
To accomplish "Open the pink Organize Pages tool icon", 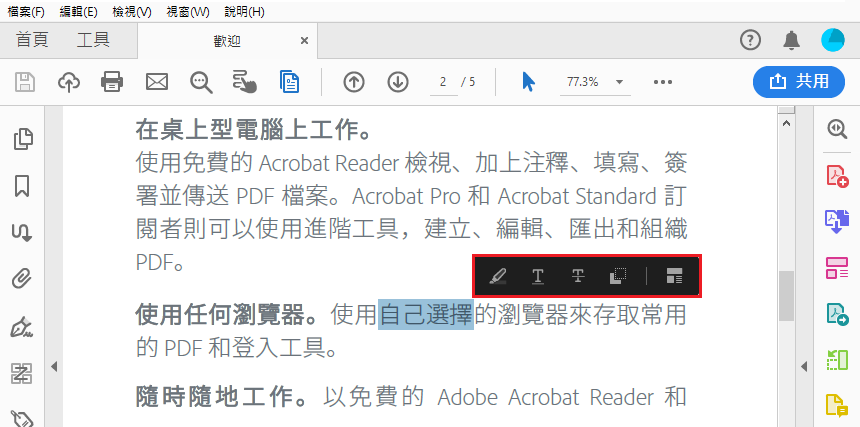I will coord(837,267).
